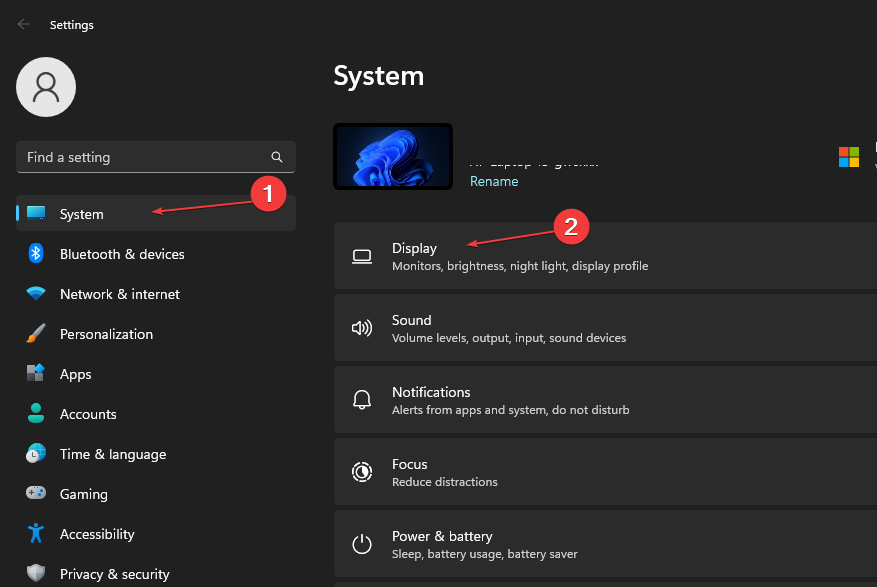Click the display preview thumbnail
This screenshot has height=587, width=877.
point(393,156)
